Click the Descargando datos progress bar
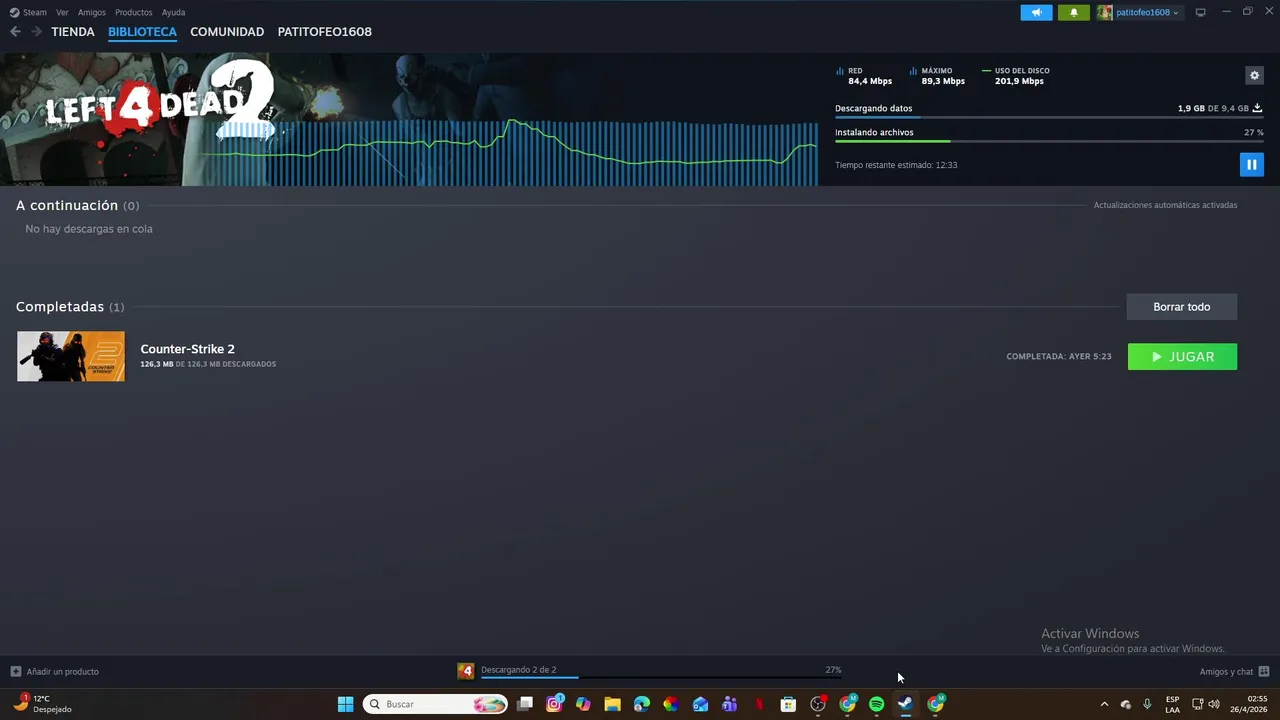 tap(1049, 117)
